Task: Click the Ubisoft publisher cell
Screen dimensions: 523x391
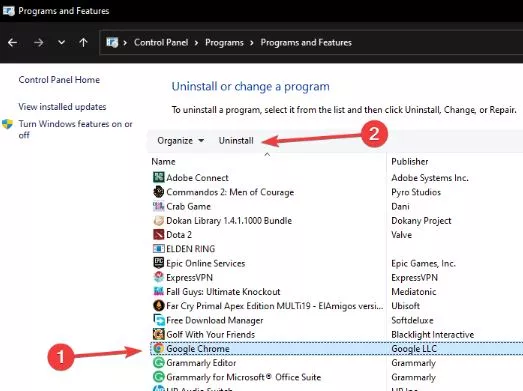Action: coord(405,306)
